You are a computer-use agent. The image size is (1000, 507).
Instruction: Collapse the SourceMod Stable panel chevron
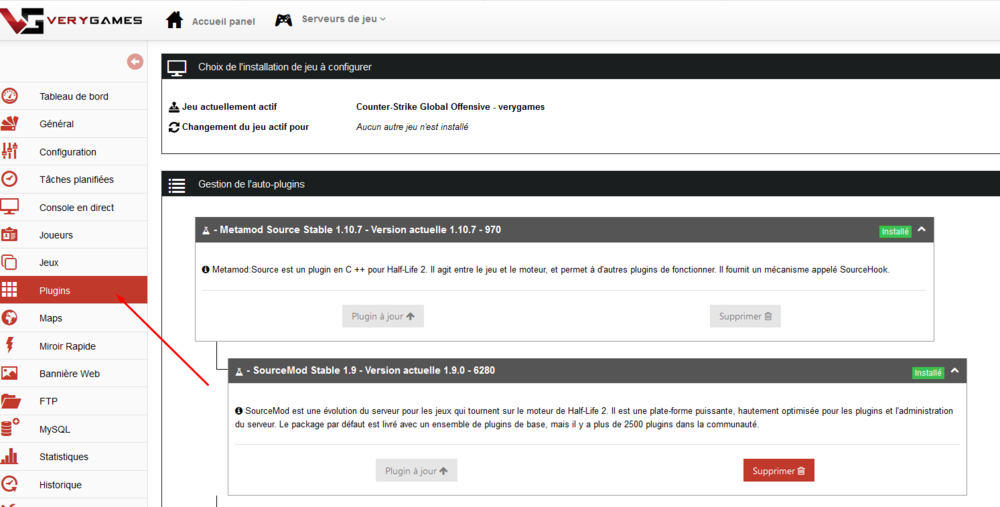955,371
